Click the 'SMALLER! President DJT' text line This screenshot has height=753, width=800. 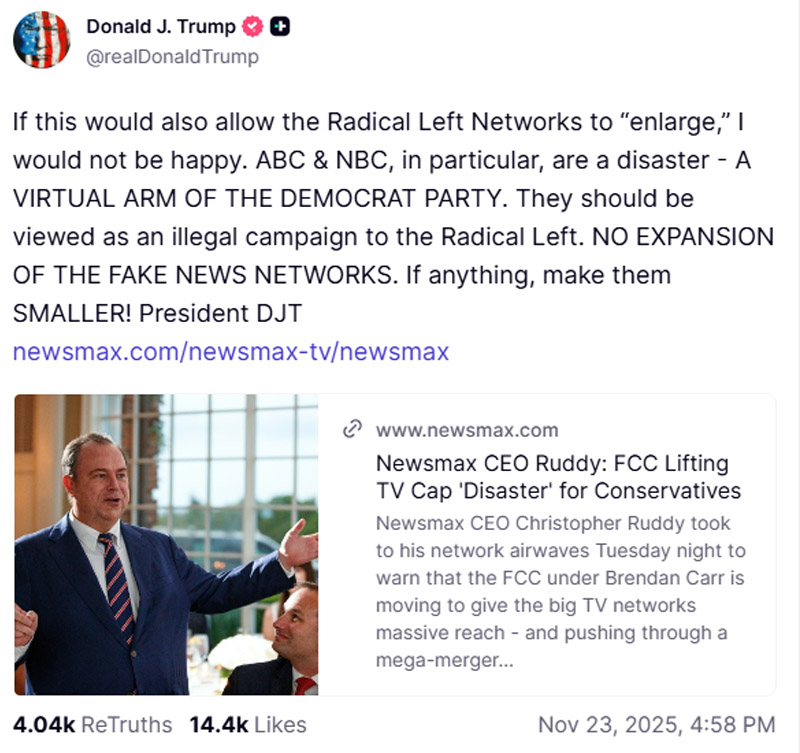coord(157,313)
